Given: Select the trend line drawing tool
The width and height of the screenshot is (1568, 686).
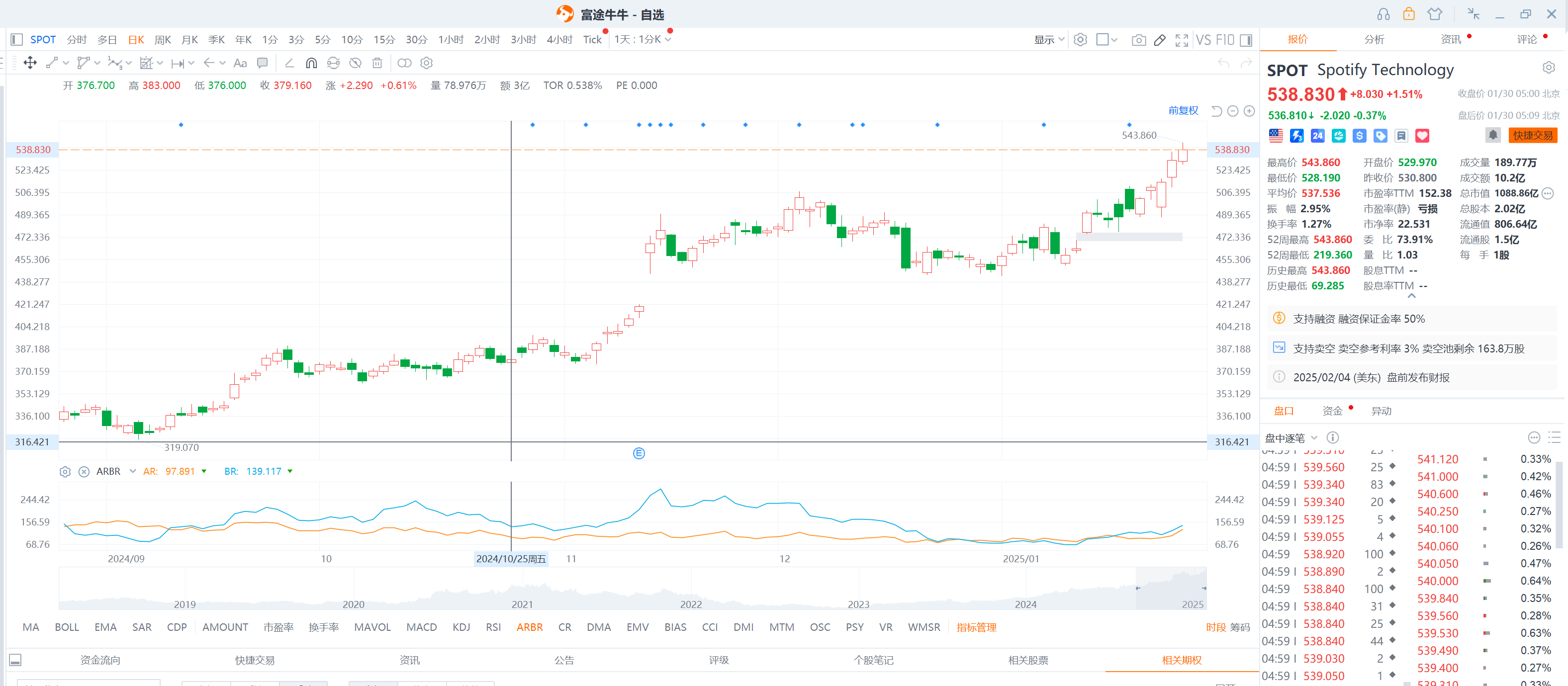Looking at the screenshot, I should tap(52, 63).
